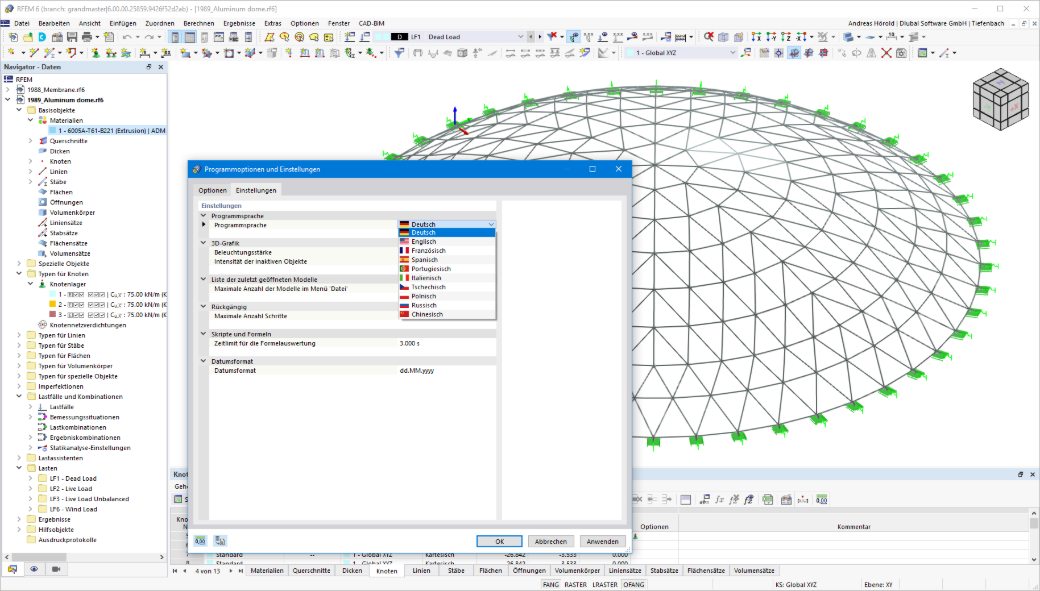Select Französisch from language list
The width and height of the screenshot is (1040, 591).
click(x=446, y=251)
